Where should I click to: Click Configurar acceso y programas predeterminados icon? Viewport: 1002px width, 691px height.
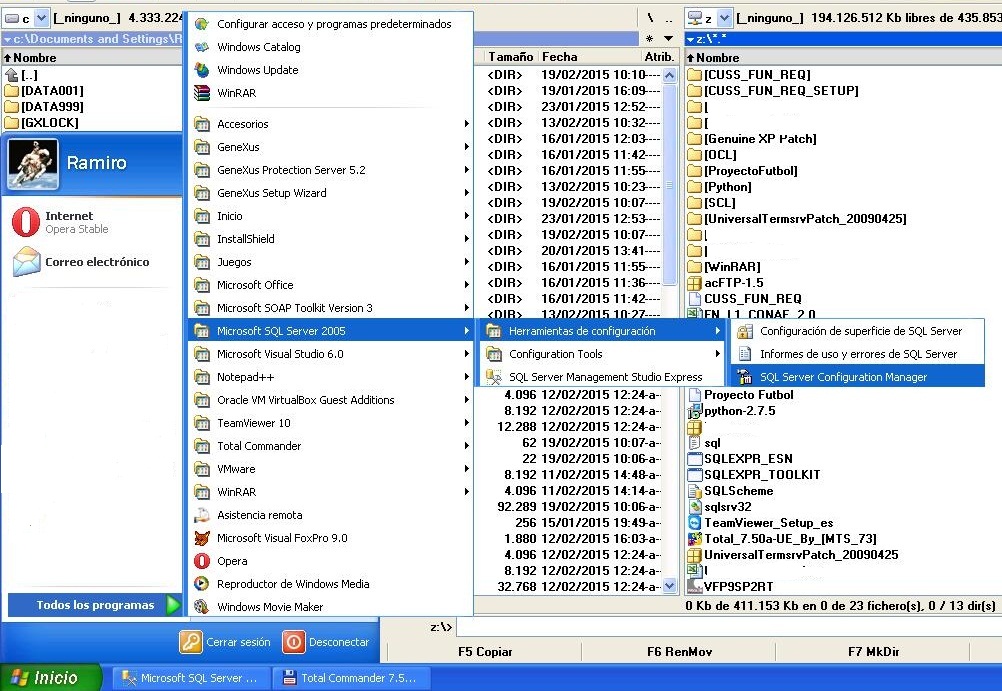[x=202, y=24]
